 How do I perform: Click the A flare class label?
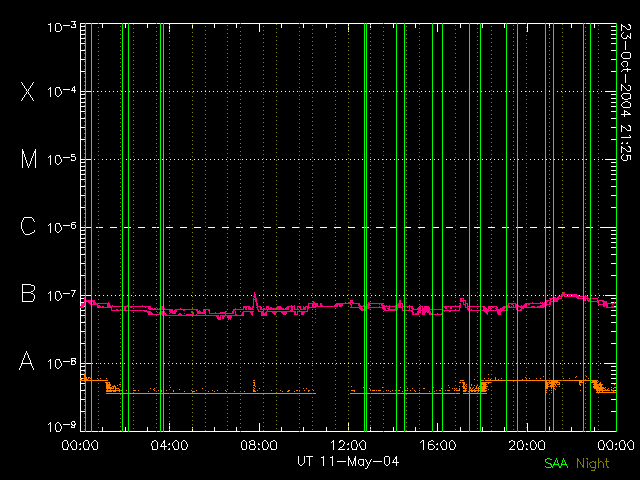pyautogui.click(x=27, y=361)
